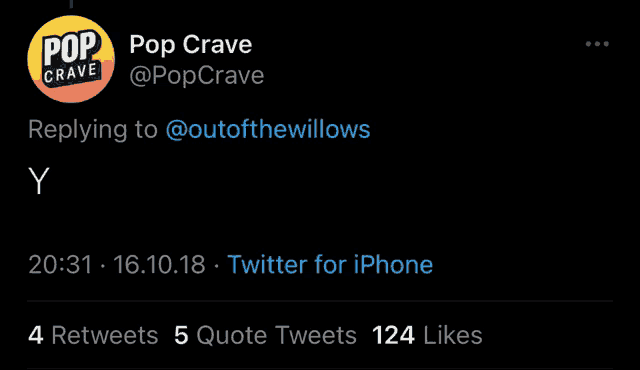The width and height of the screenshot is (640, 370).
Task: Open the @outofthewillows mention link
Action: coord(268,129)
